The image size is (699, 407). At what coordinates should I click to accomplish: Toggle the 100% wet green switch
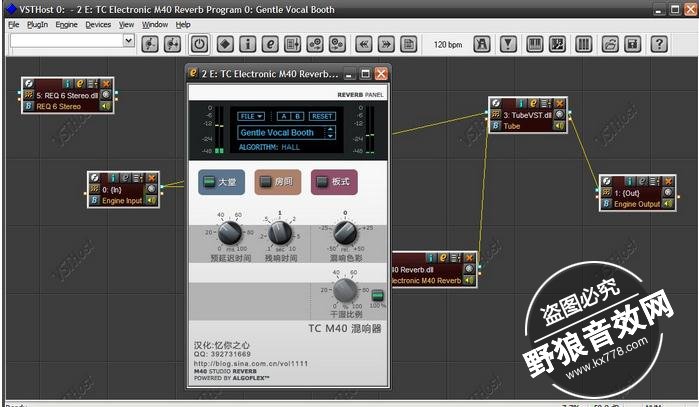pyautogui.click(x=378, y=296)
